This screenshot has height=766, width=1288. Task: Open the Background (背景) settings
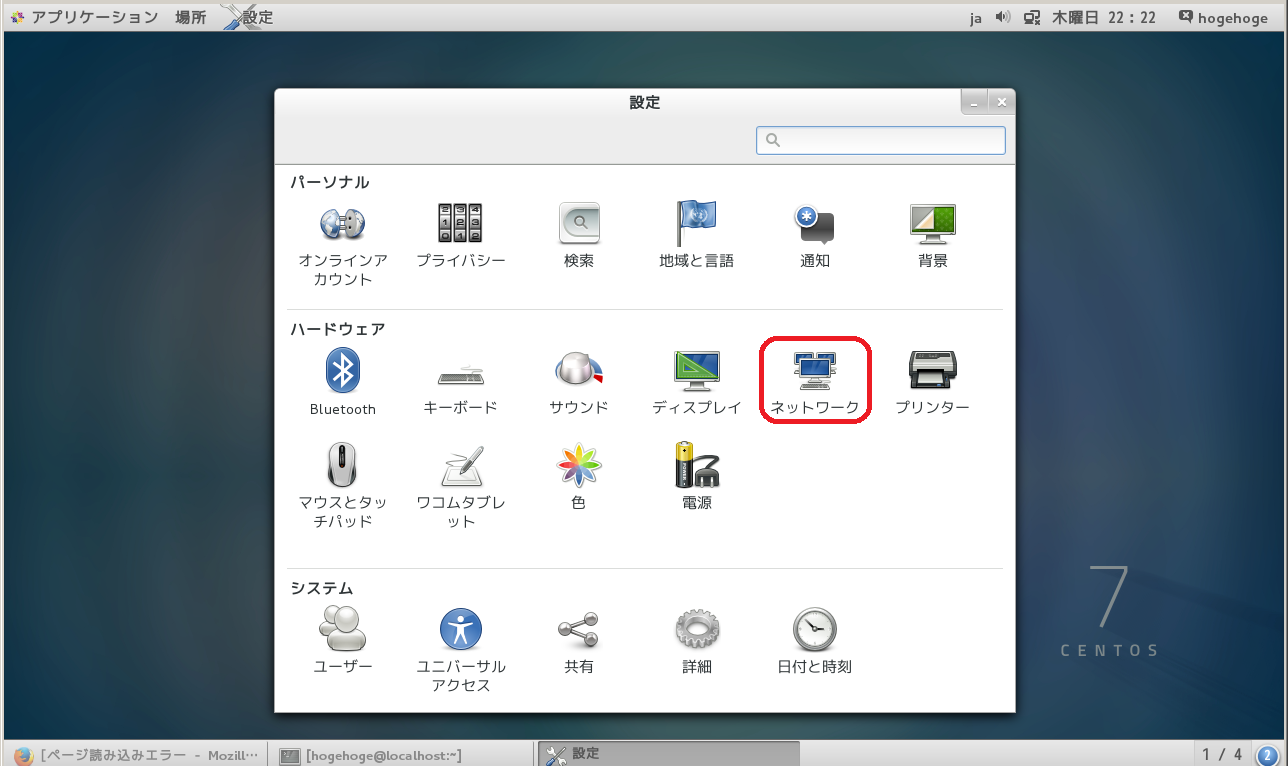pyautogui.click(x=933, y=235)
